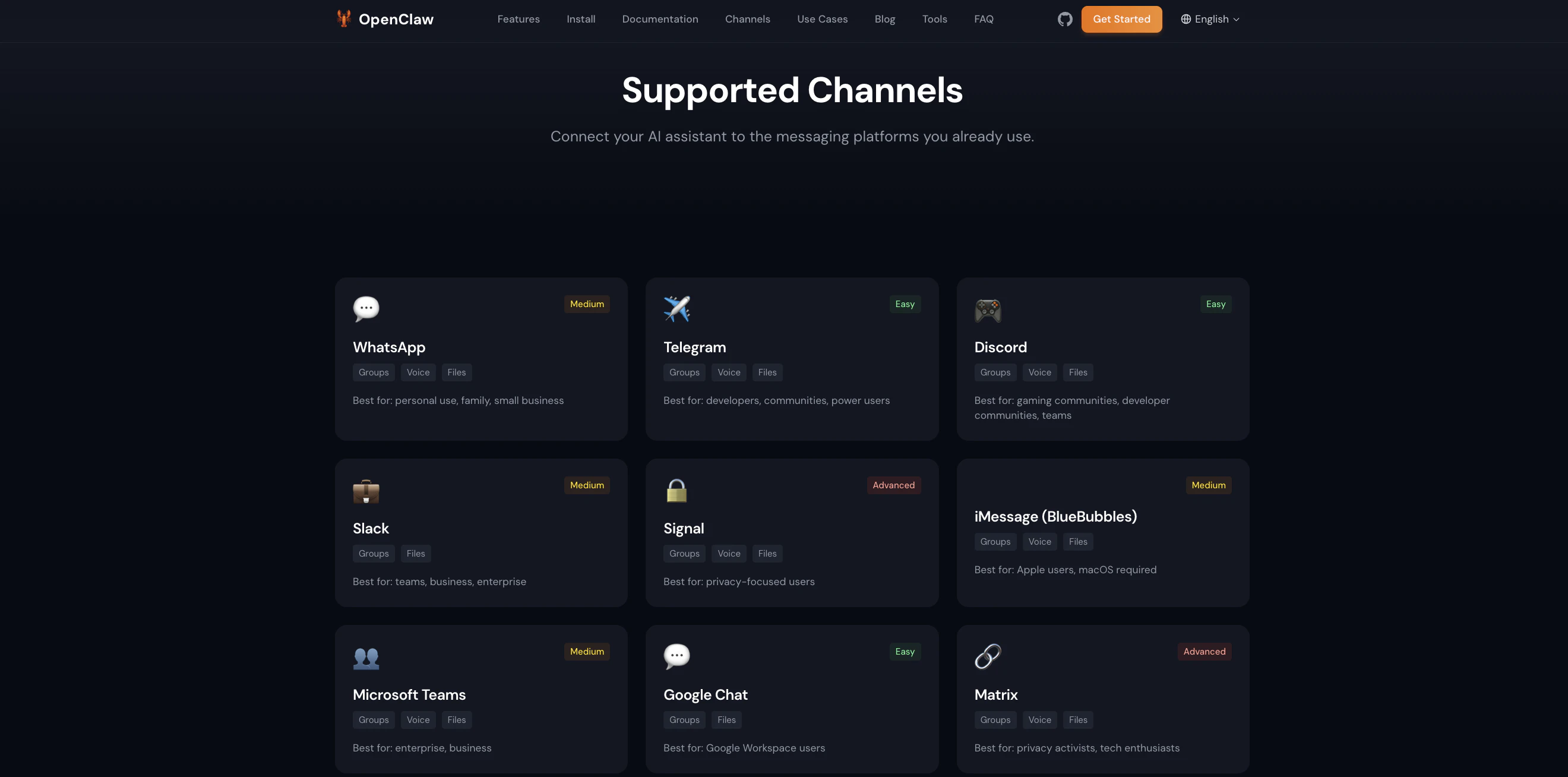Click the Advanced badge on Signal card
The image size is (1568, 777).
[893, 485]
